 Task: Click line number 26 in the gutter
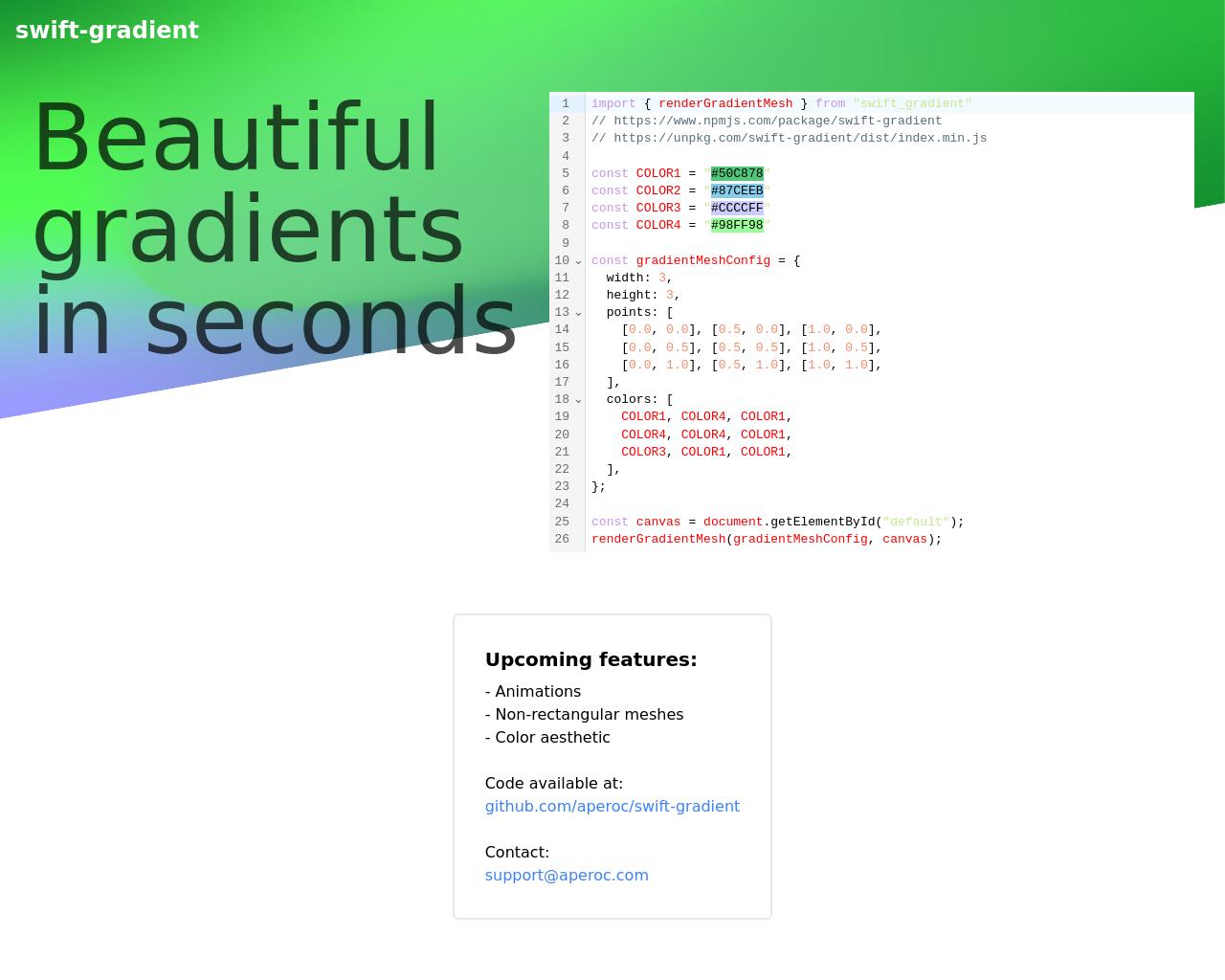562,539
